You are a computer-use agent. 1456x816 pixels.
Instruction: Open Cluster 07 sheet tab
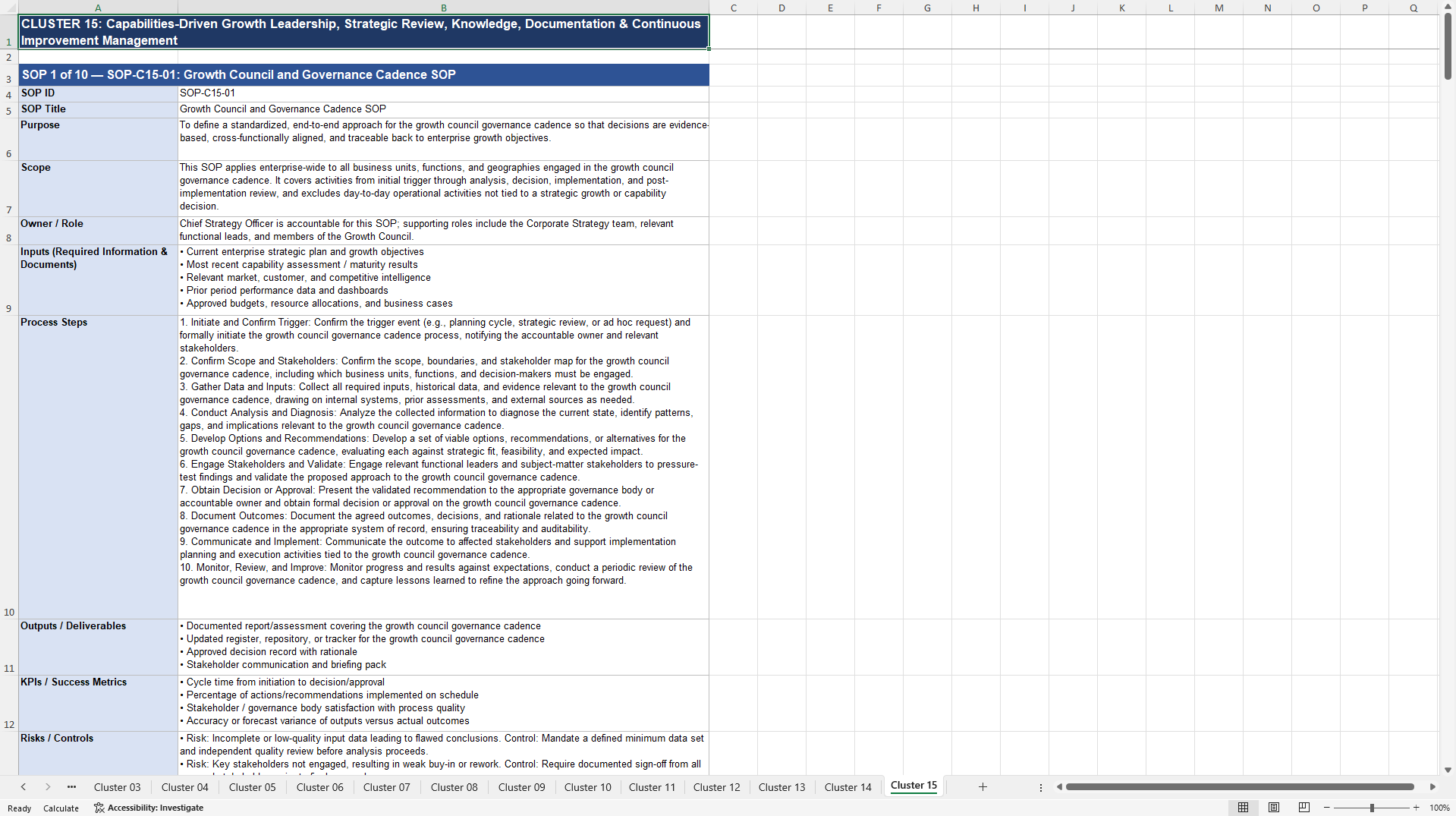coord(386,787)
